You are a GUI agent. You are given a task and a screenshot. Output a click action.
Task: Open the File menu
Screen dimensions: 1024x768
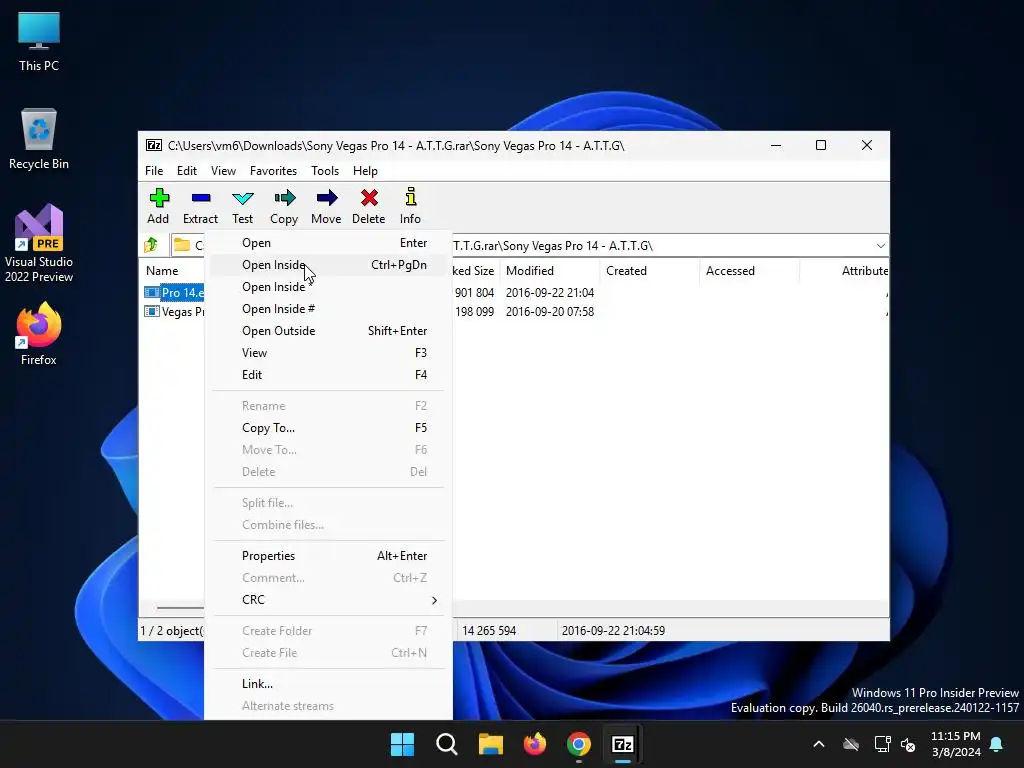coord(154,170)
